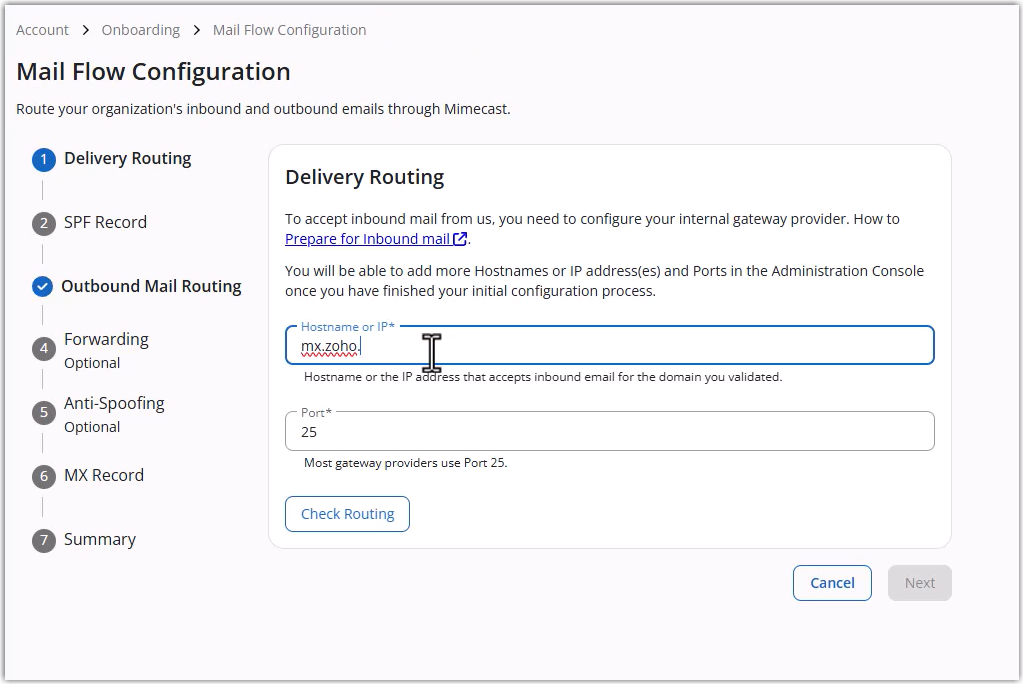Screen dimensions: 1024x685
Task: Click the Next button
Action: (x=919, y=583)
